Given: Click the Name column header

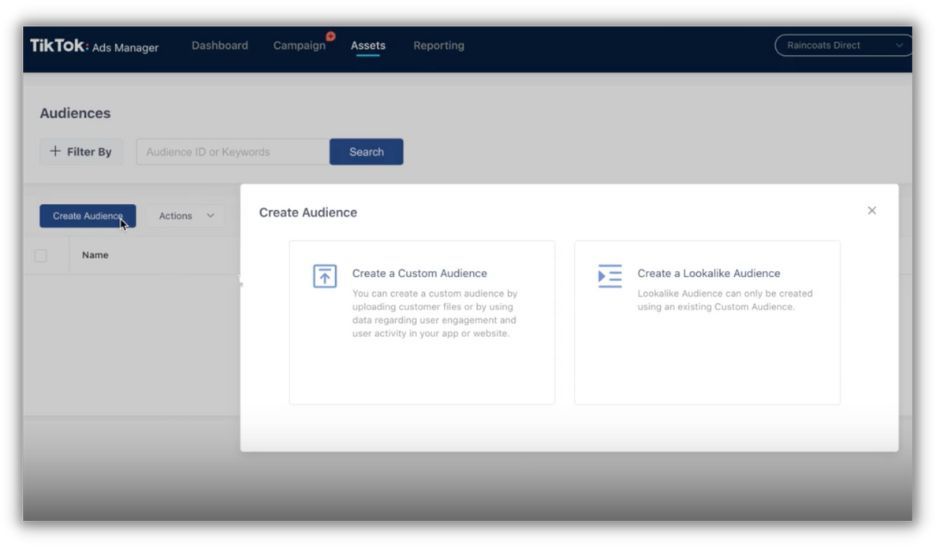Looking at the screenshot, I should pyautogui.click(x=95, y=256).
